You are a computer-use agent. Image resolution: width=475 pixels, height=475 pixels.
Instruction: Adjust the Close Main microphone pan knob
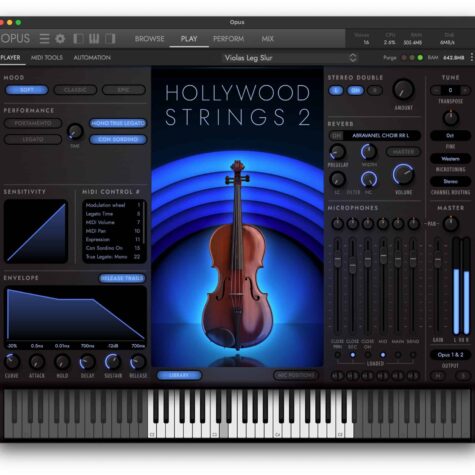click(338, 224)
